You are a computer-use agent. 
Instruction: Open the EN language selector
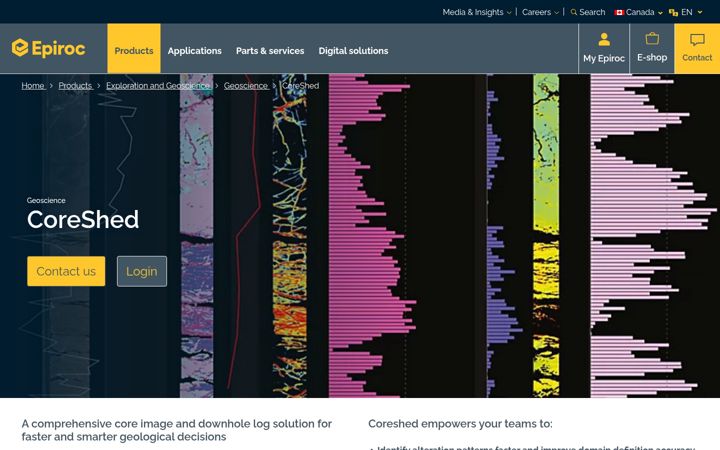point(686,12)
